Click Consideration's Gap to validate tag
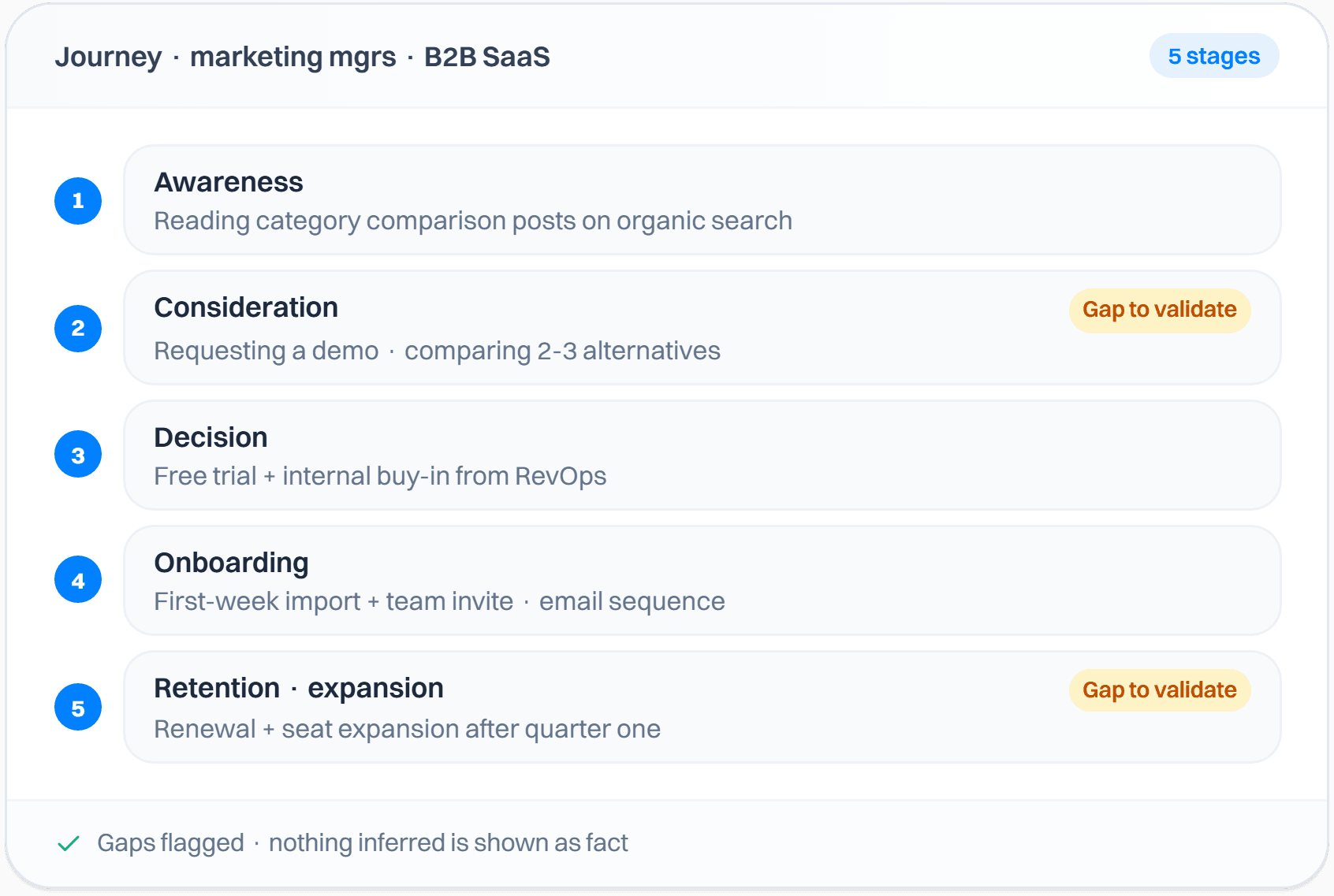 pos(1160,310)
